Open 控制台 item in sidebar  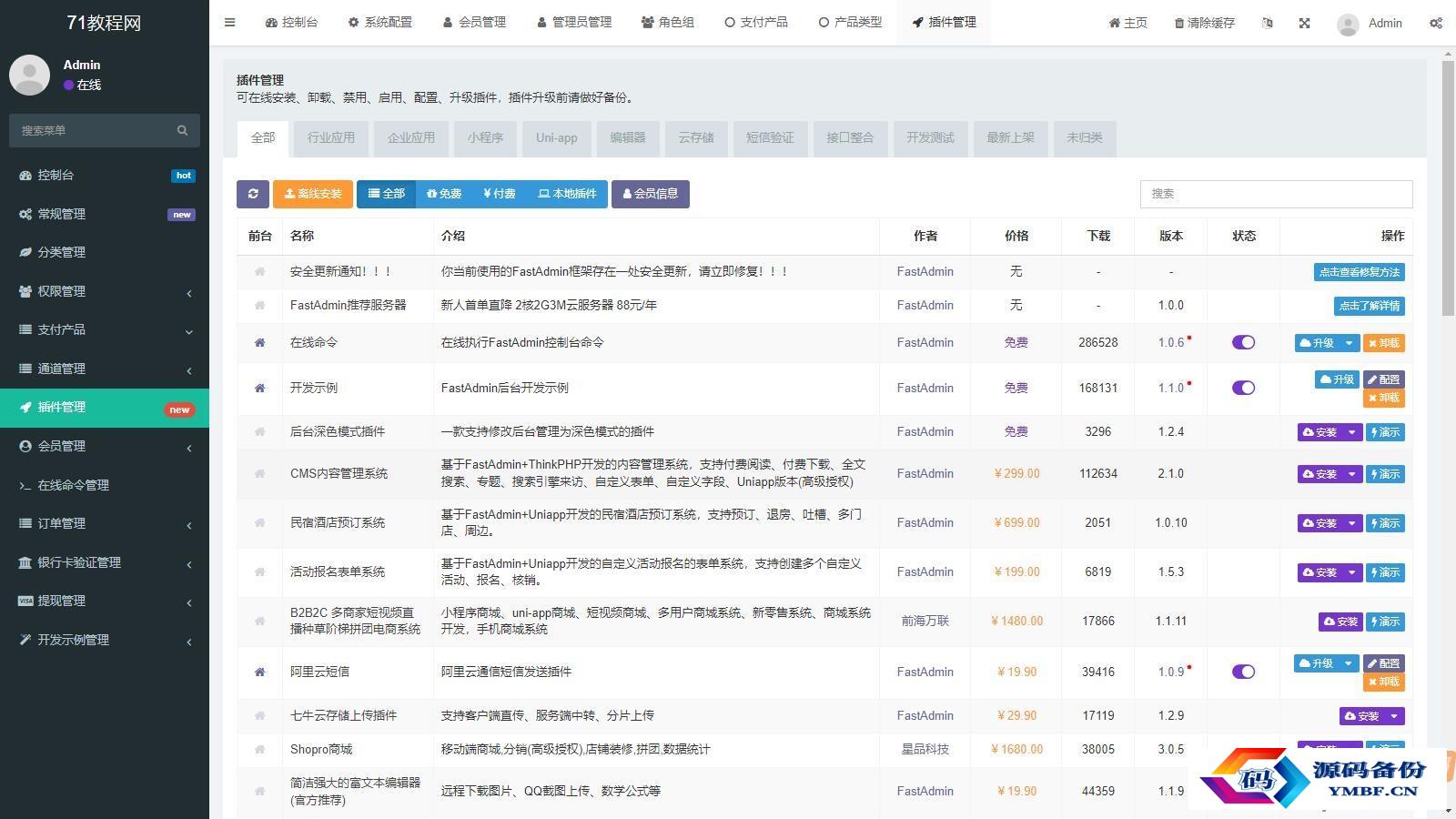click(x=105, y=175)
